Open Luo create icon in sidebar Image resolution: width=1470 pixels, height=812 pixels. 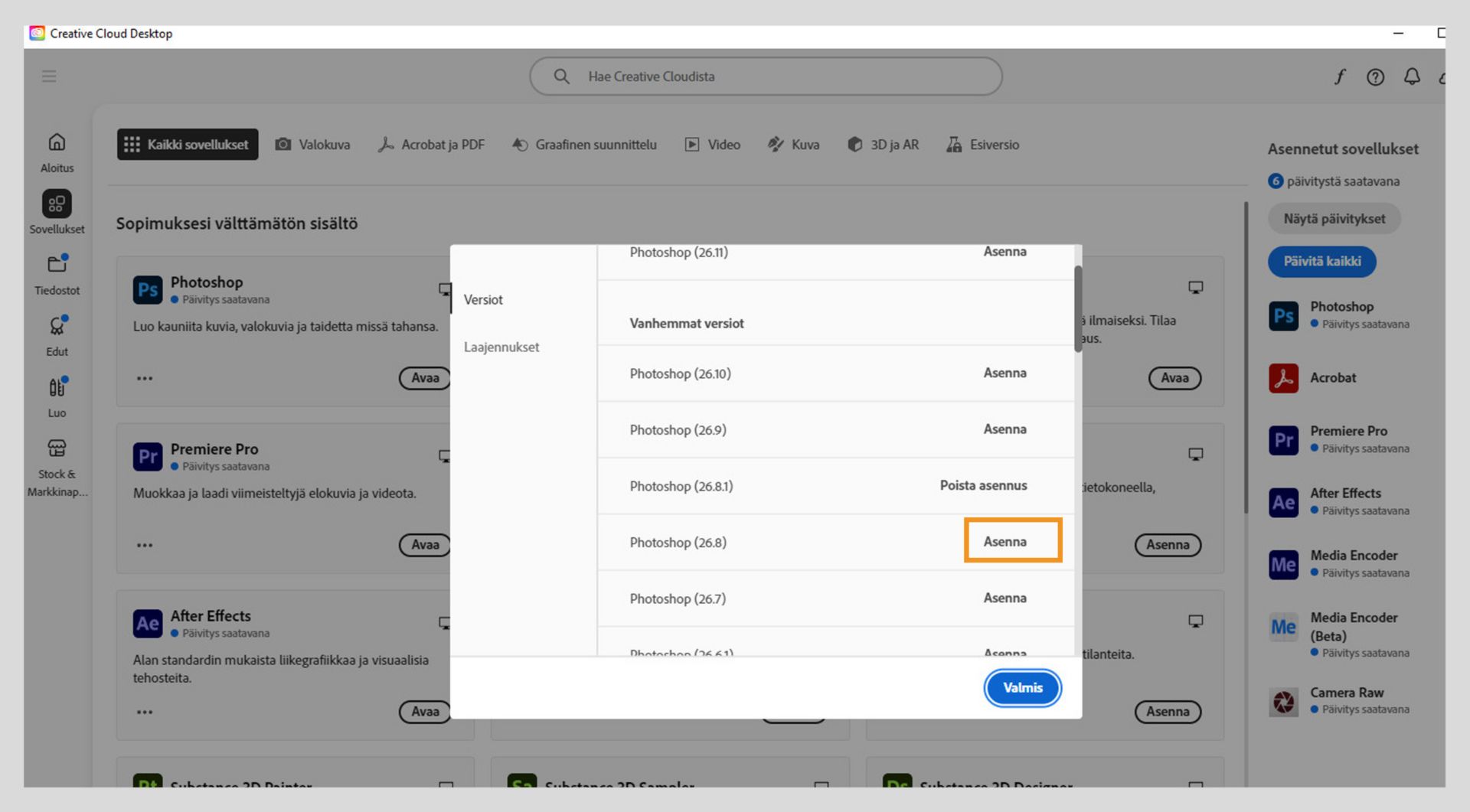(x=57, y=387)
